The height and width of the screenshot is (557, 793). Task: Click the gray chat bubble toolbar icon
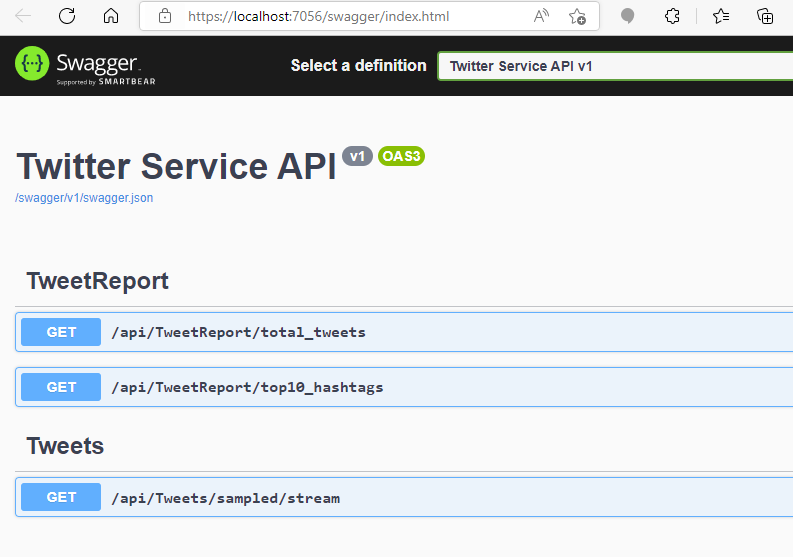click(x=628, y=16)
